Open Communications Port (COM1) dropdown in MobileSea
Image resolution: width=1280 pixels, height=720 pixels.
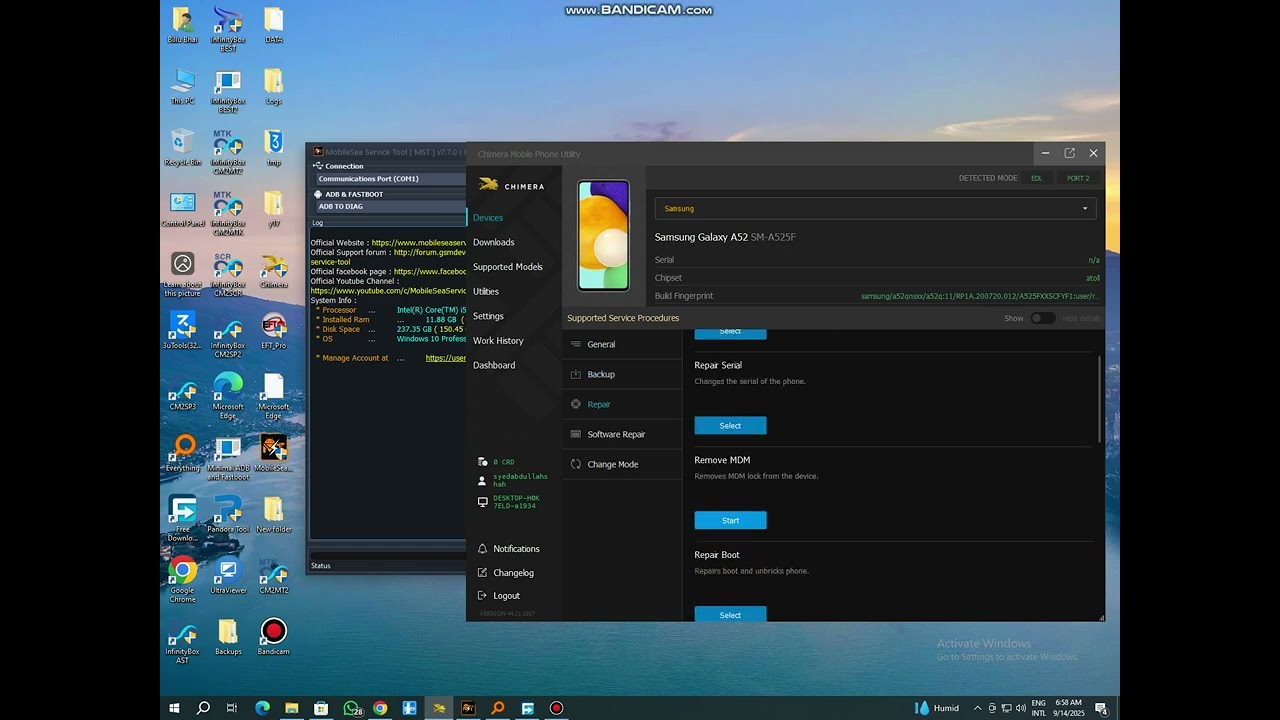pyautogui.click(x=391, y=179)
